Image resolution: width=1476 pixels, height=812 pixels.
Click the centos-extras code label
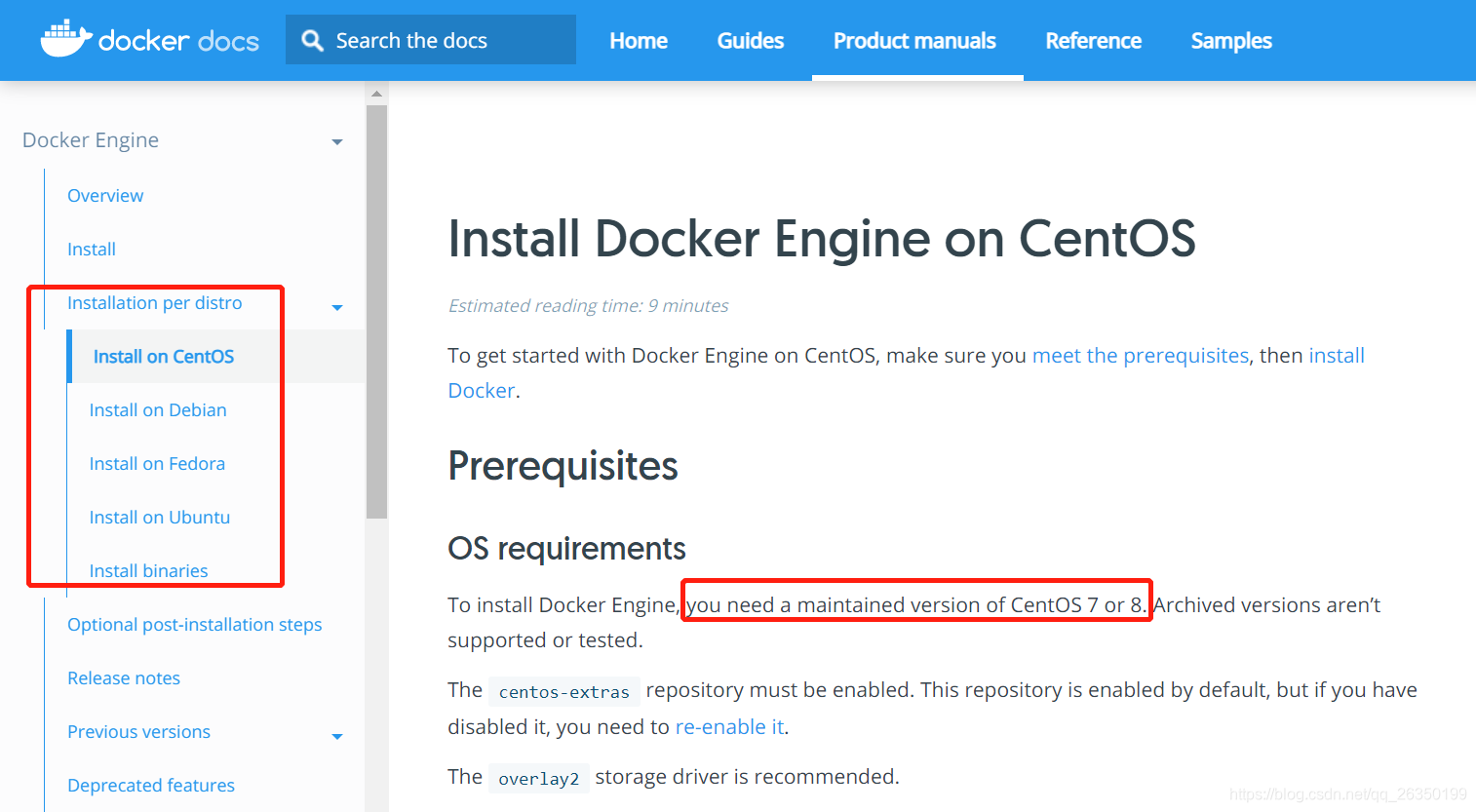point(563,692)
